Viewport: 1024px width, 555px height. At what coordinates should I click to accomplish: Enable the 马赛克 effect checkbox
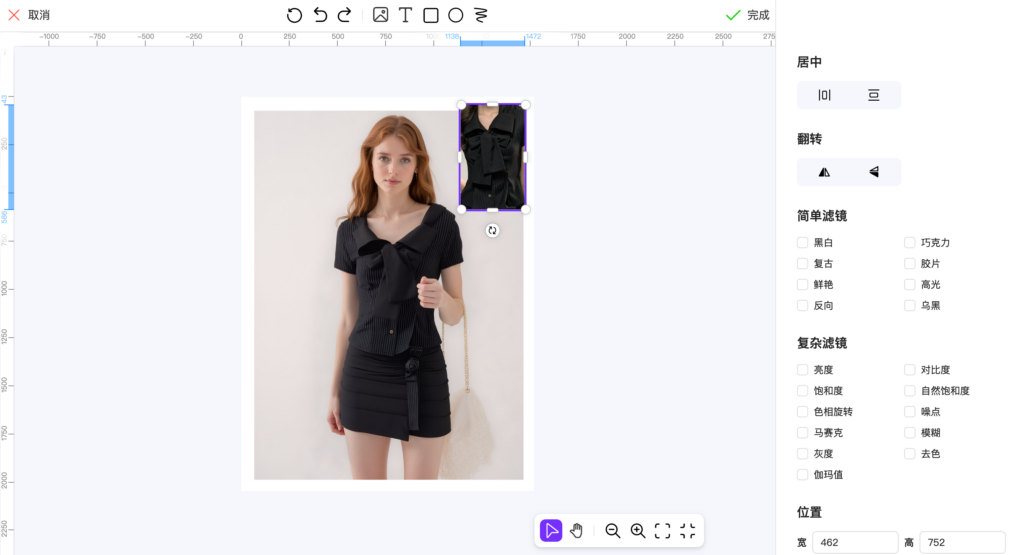803,433
